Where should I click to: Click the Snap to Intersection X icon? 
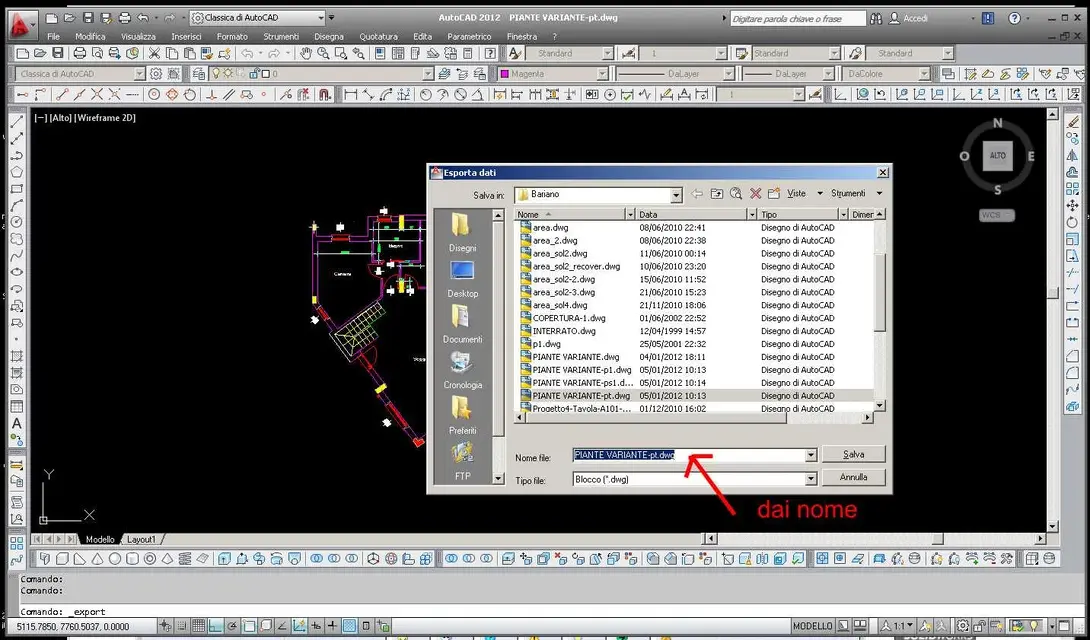(97, 95)
